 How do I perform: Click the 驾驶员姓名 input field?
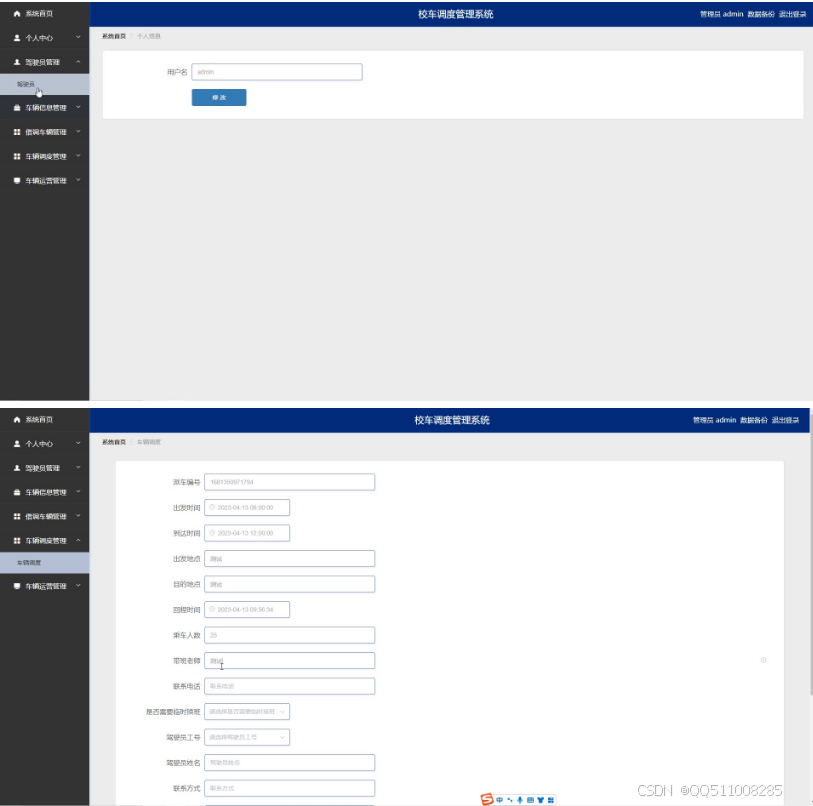[x=289, y=762]
